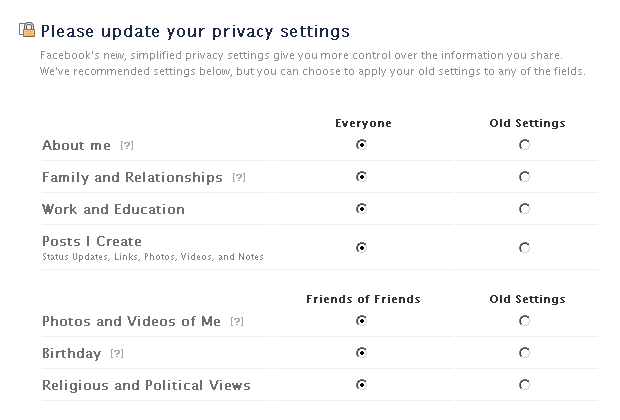Image resolution: width=620 pixels, height=420 pixels.
Task: Click the Posts I Create label
Action: click(92, 241)
